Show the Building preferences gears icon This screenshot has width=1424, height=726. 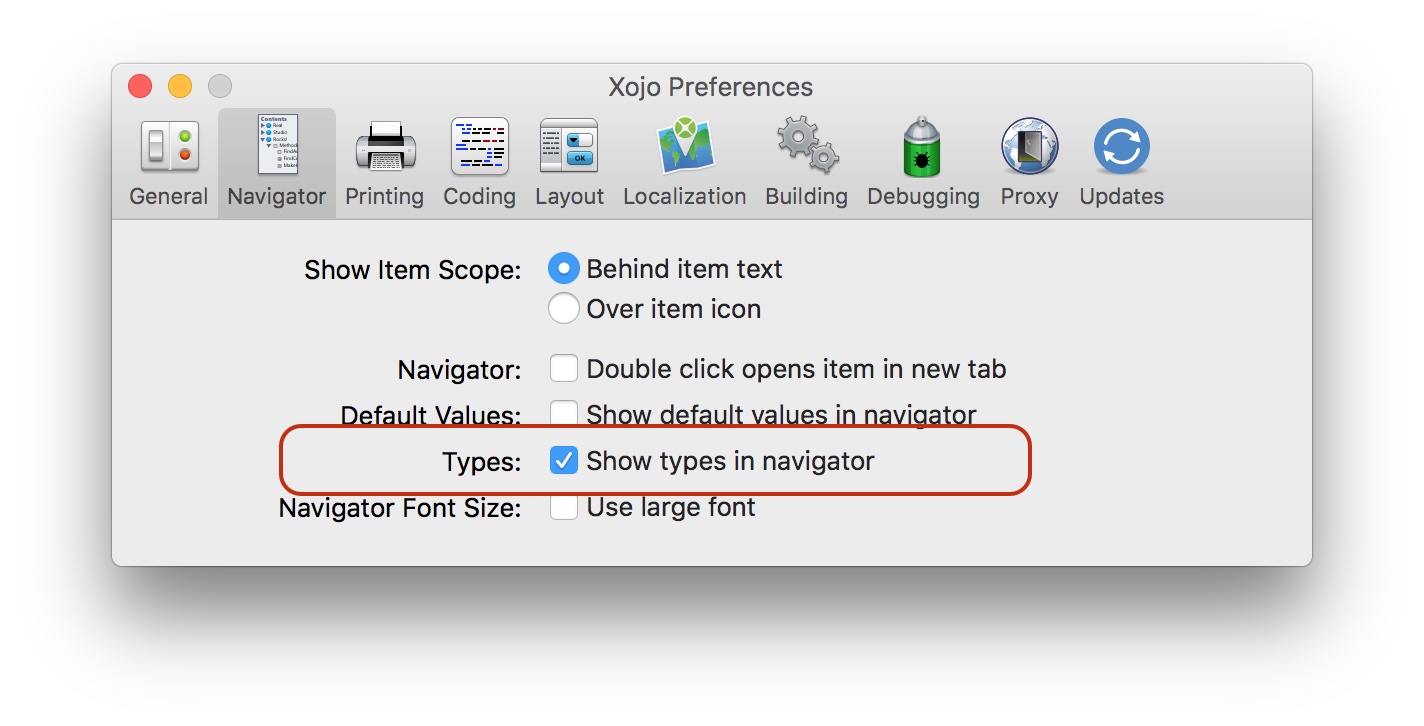(x=807, y=146)
